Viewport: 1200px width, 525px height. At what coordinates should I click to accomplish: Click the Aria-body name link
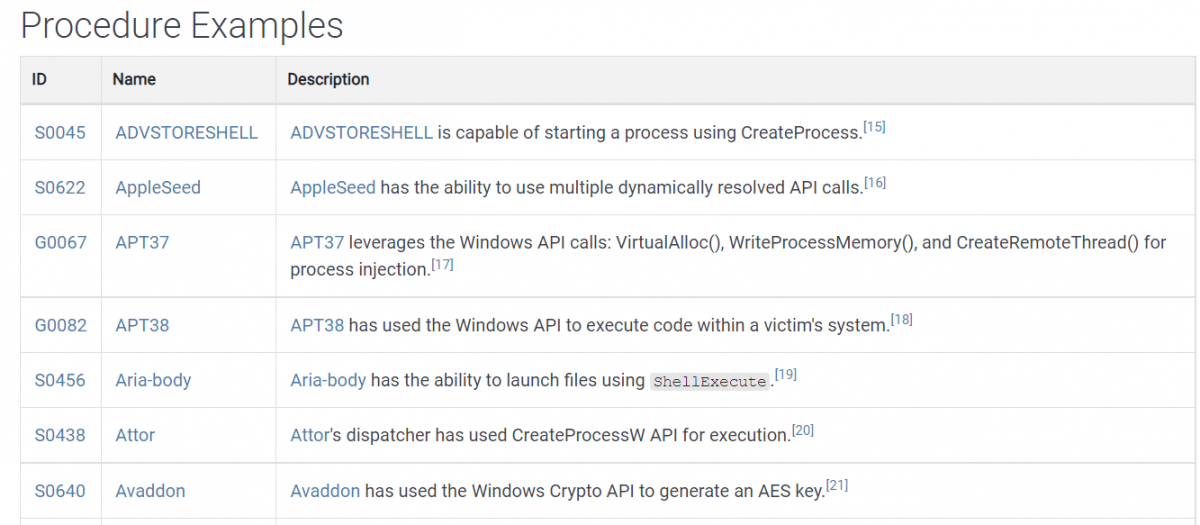point(153,380)
